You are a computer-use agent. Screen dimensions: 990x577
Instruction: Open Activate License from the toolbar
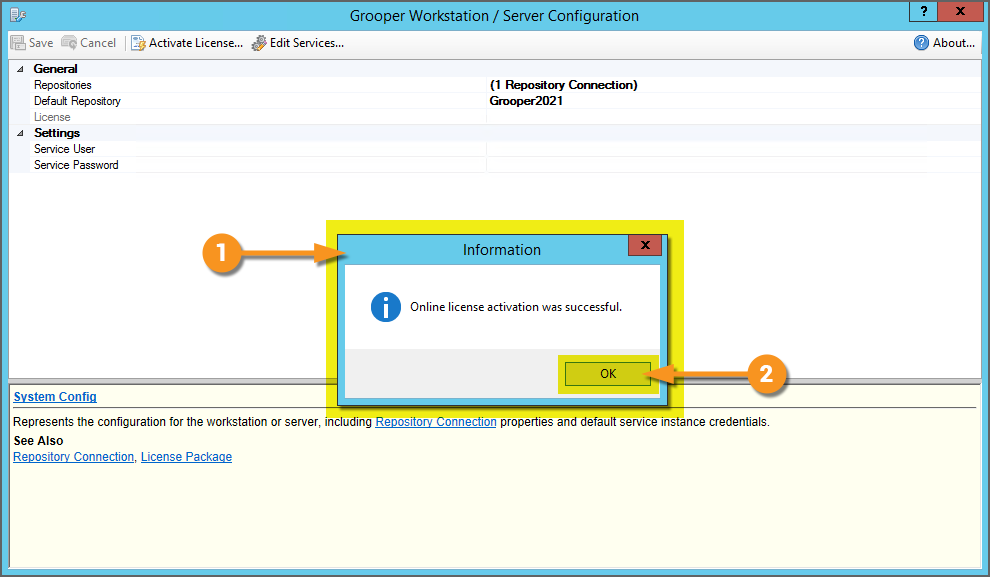(187, 43)
